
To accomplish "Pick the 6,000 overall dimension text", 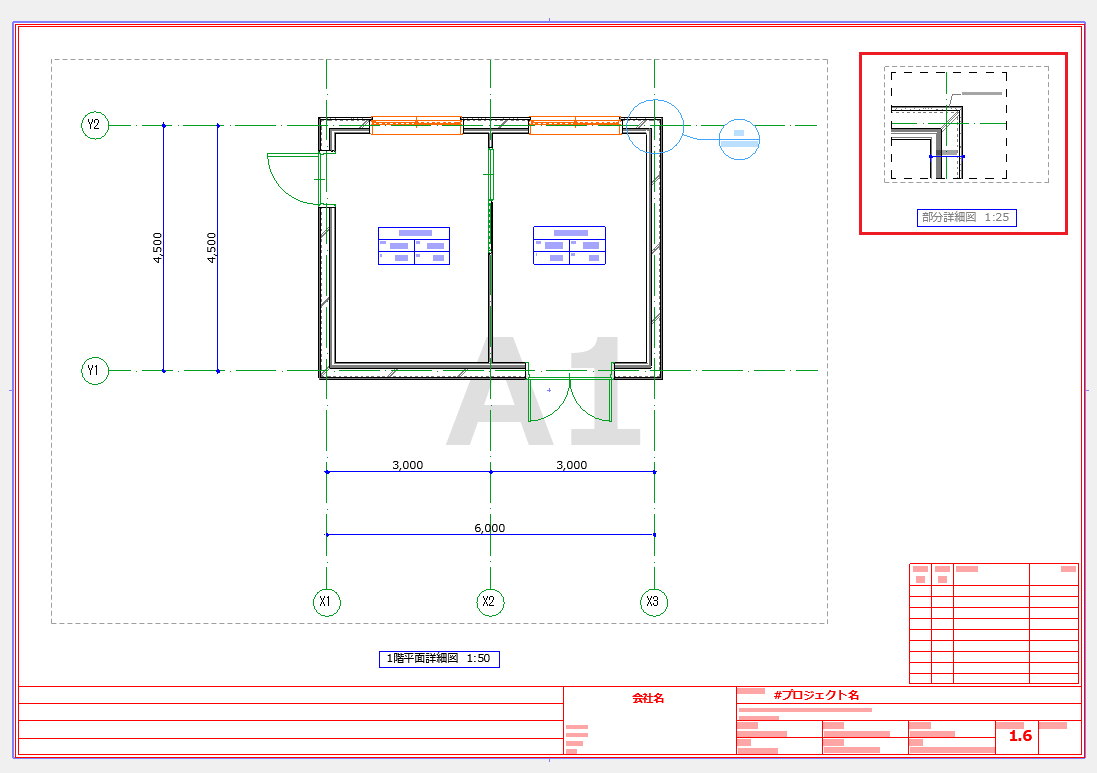I will pos(490,528).
